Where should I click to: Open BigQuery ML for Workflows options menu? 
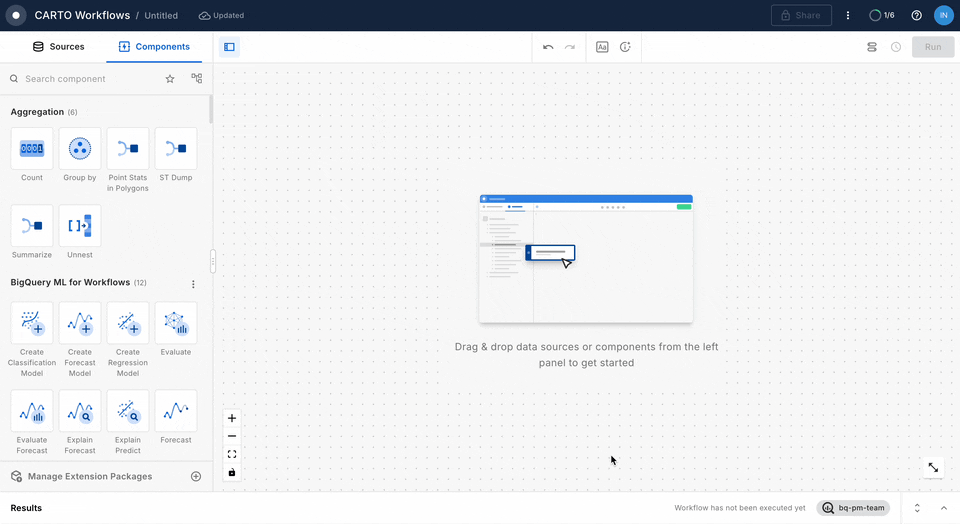pos(194,284)
